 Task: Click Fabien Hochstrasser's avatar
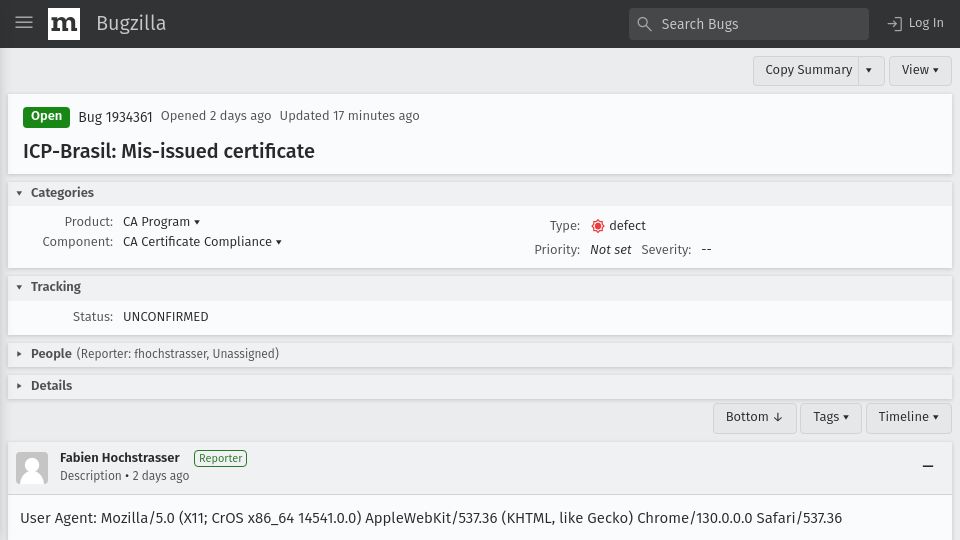tap(32, 468)
